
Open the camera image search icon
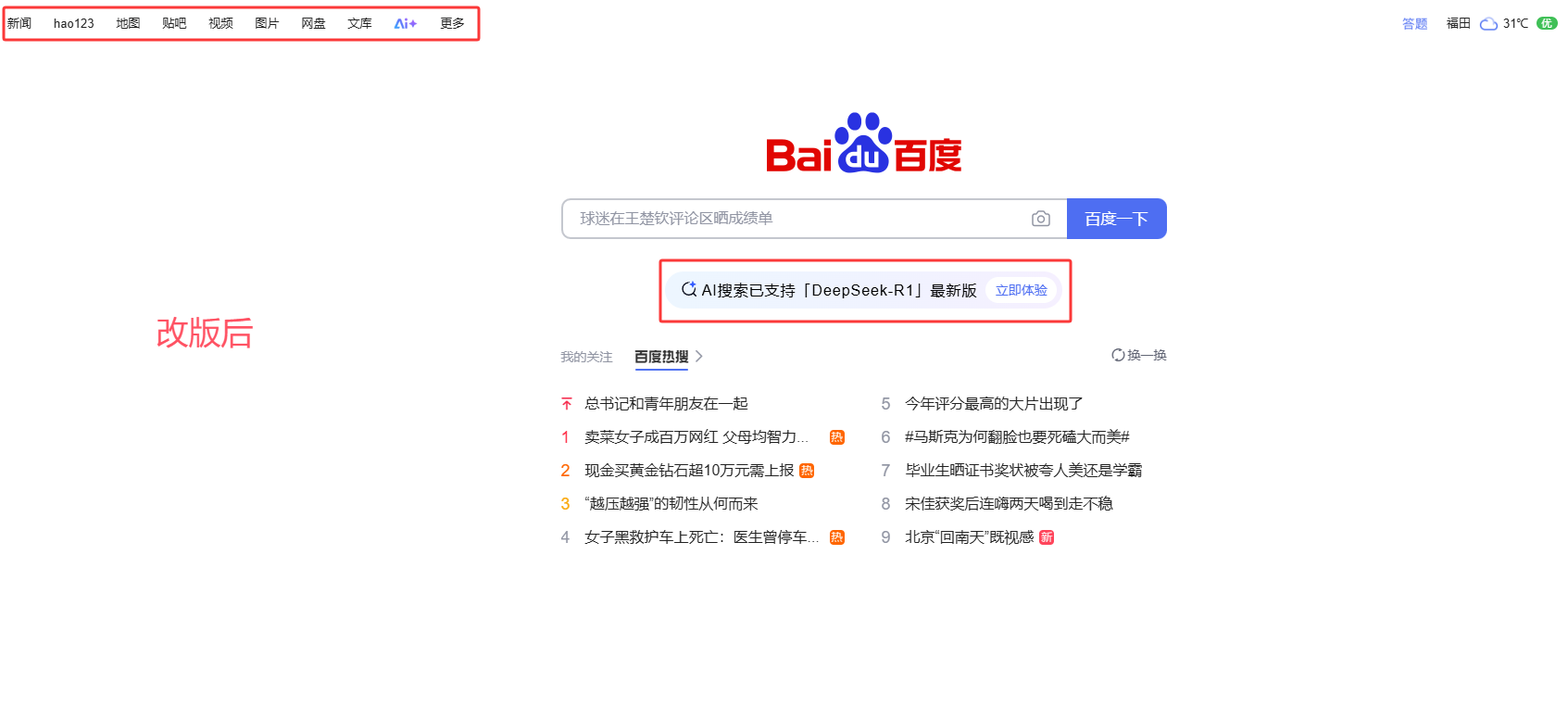pyautogui.click(x=1041, y=219)
